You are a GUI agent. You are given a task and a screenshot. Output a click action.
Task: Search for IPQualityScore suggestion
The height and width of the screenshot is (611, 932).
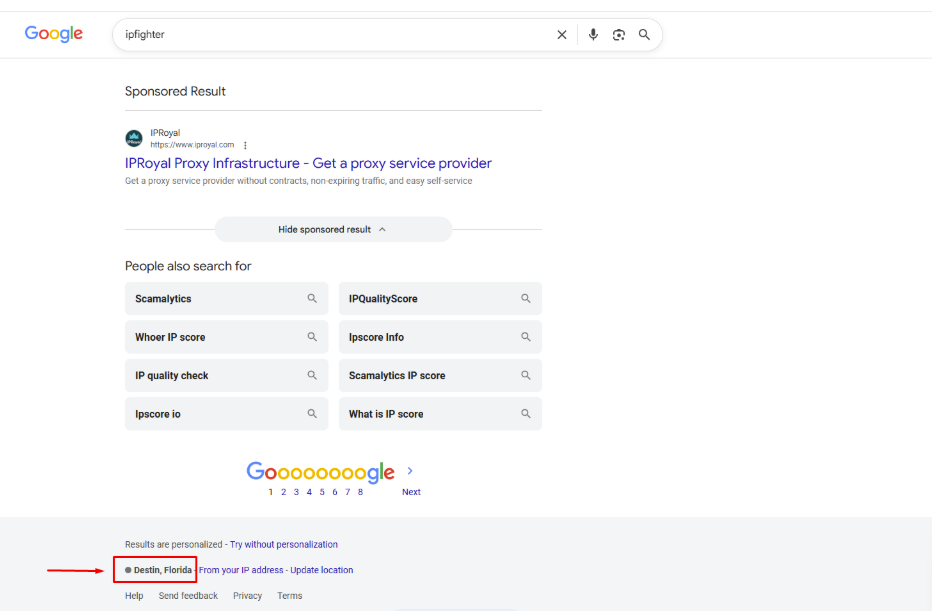(440, 298)
